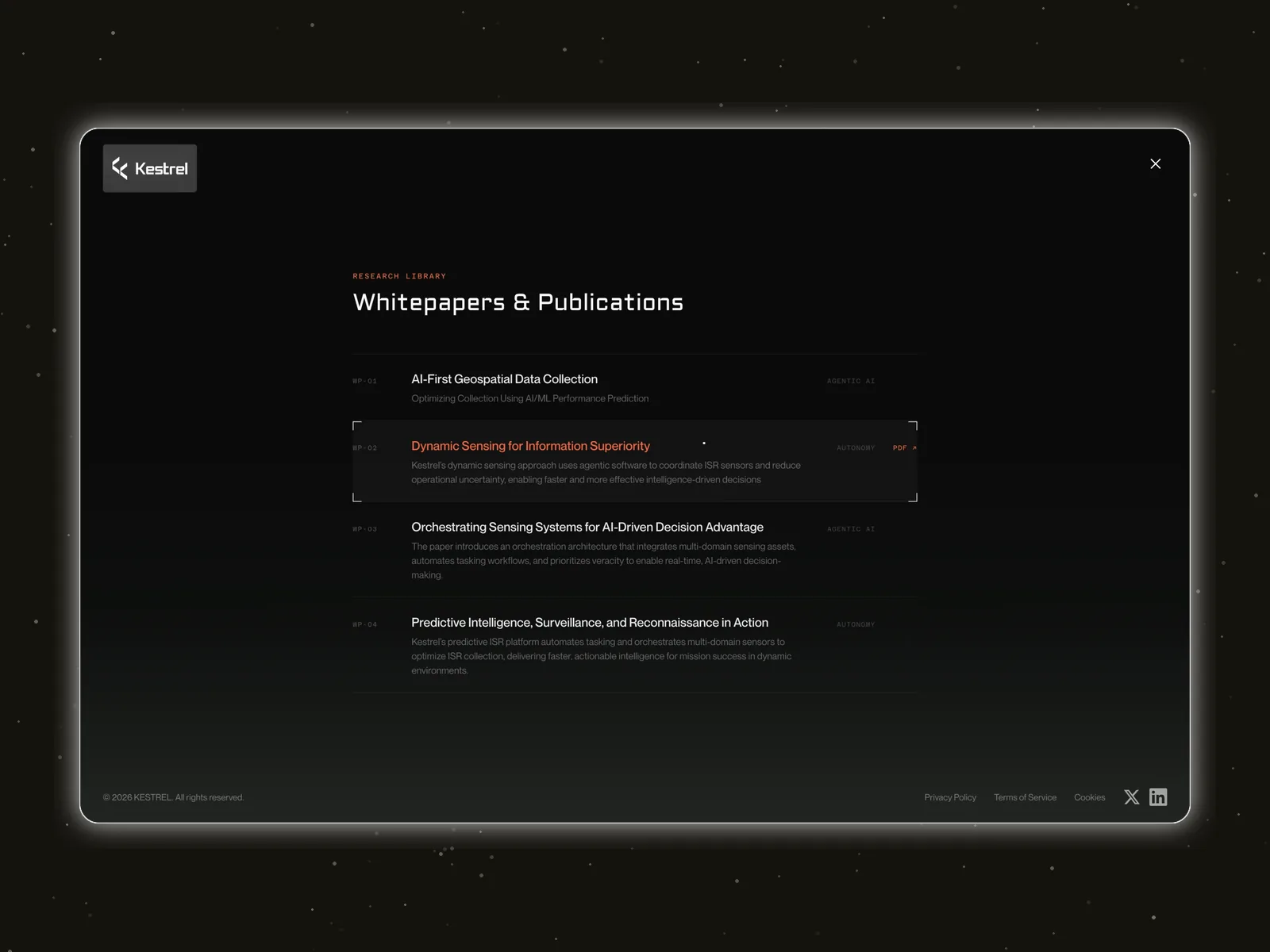The width and height of the screenshot is (1270, 952).
Task: Close the research library overlay
Action: (x=1156, y=163)
